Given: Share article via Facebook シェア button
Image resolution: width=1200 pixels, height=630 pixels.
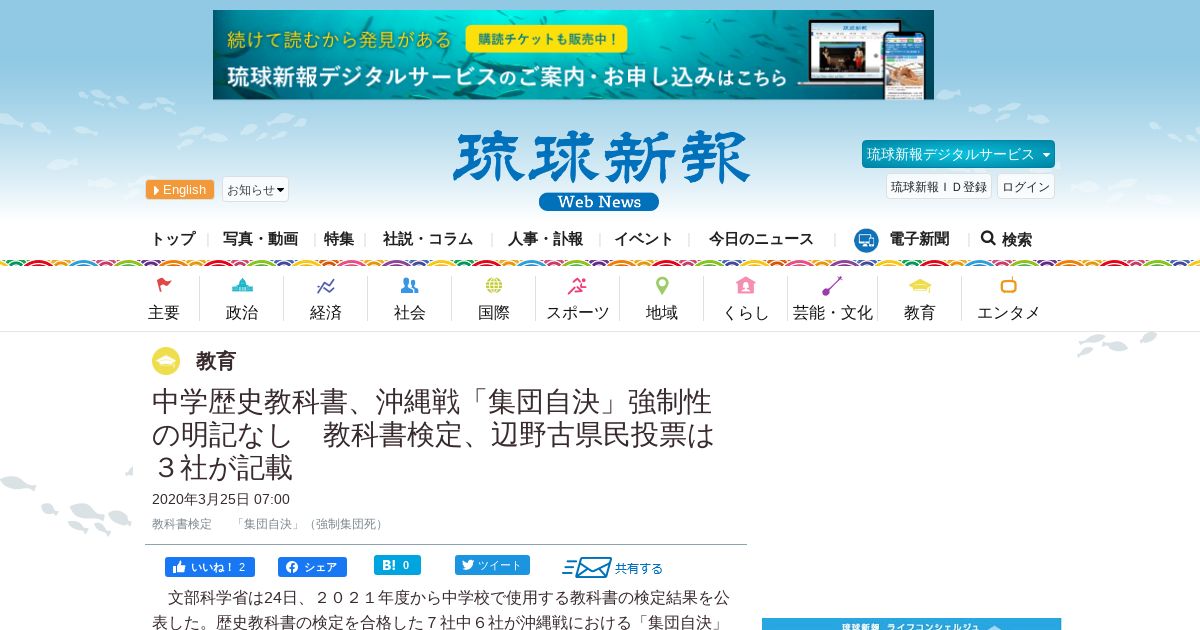Looking at the screenshot, I should tap(312, 567).
